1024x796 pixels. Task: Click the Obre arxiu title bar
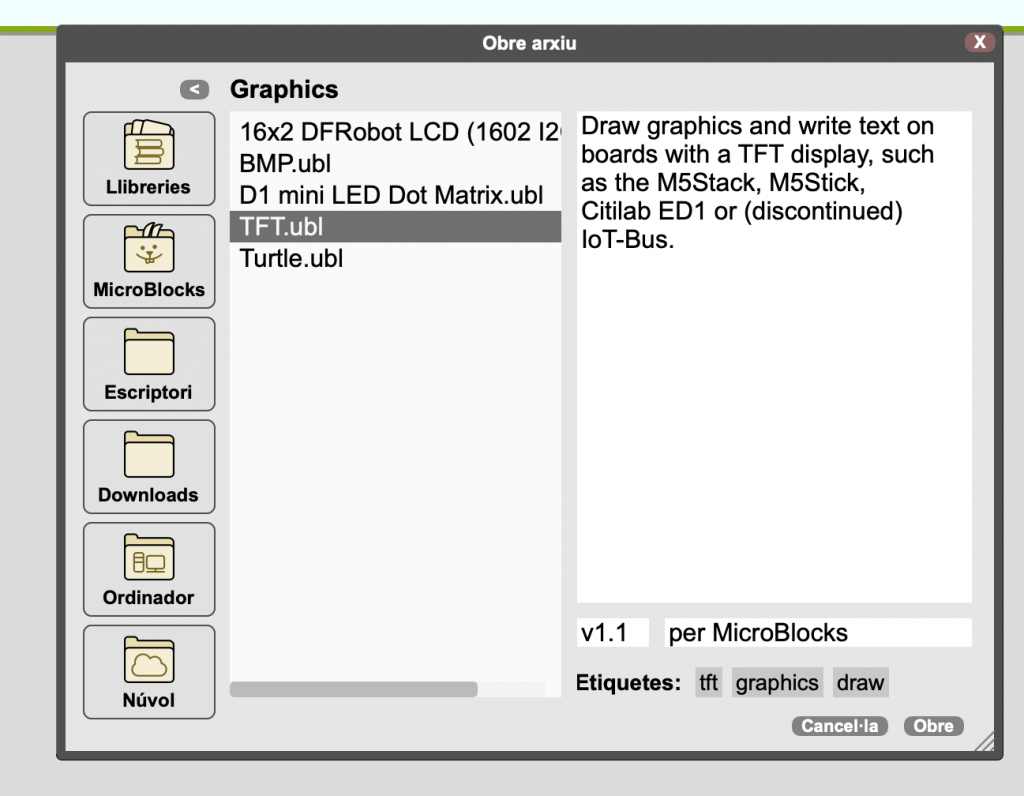click(x=529, y=43)
